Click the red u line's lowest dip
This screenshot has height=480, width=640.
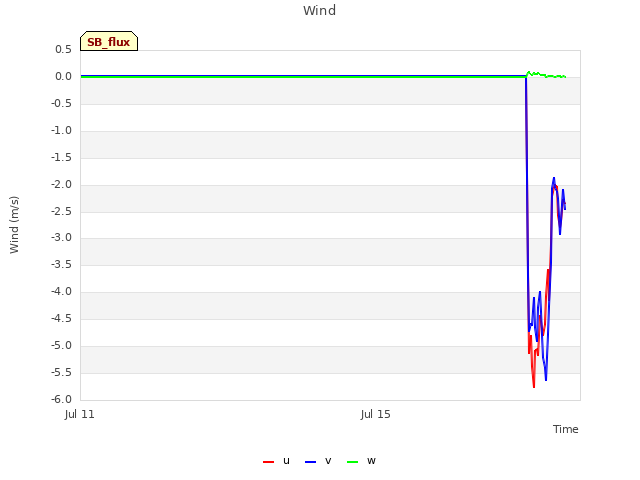click(534, 387)
